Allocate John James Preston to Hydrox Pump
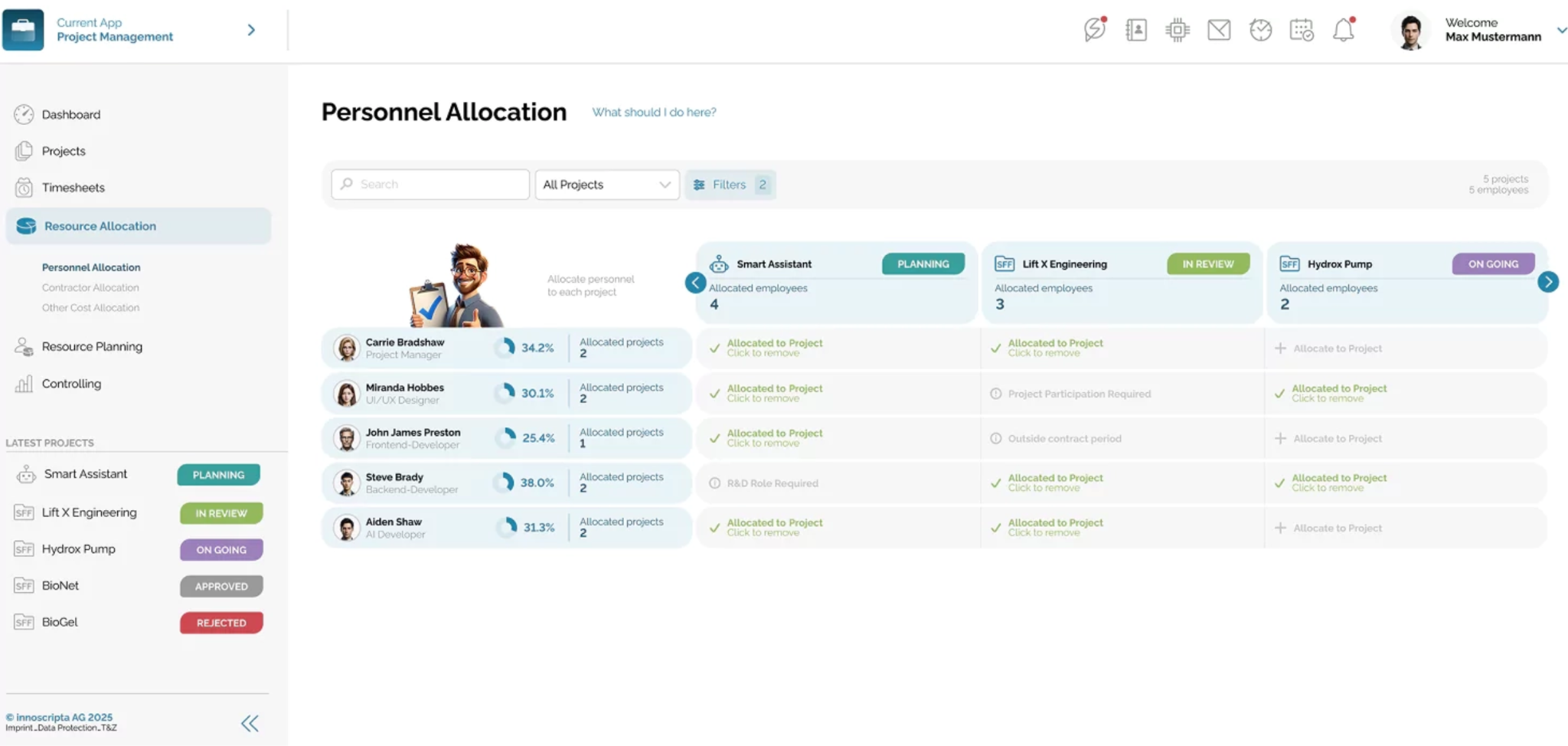The image size is (1568, 746). [x=1337, y=438]
